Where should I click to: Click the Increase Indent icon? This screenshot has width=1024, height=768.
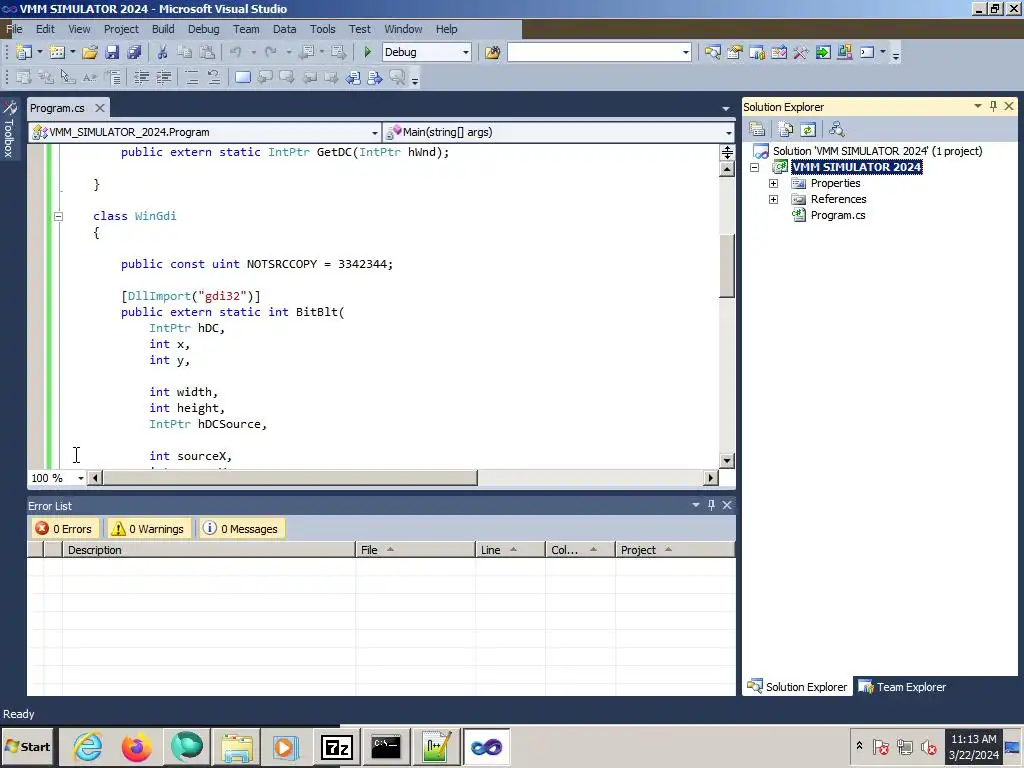click(x=163, y=78)
